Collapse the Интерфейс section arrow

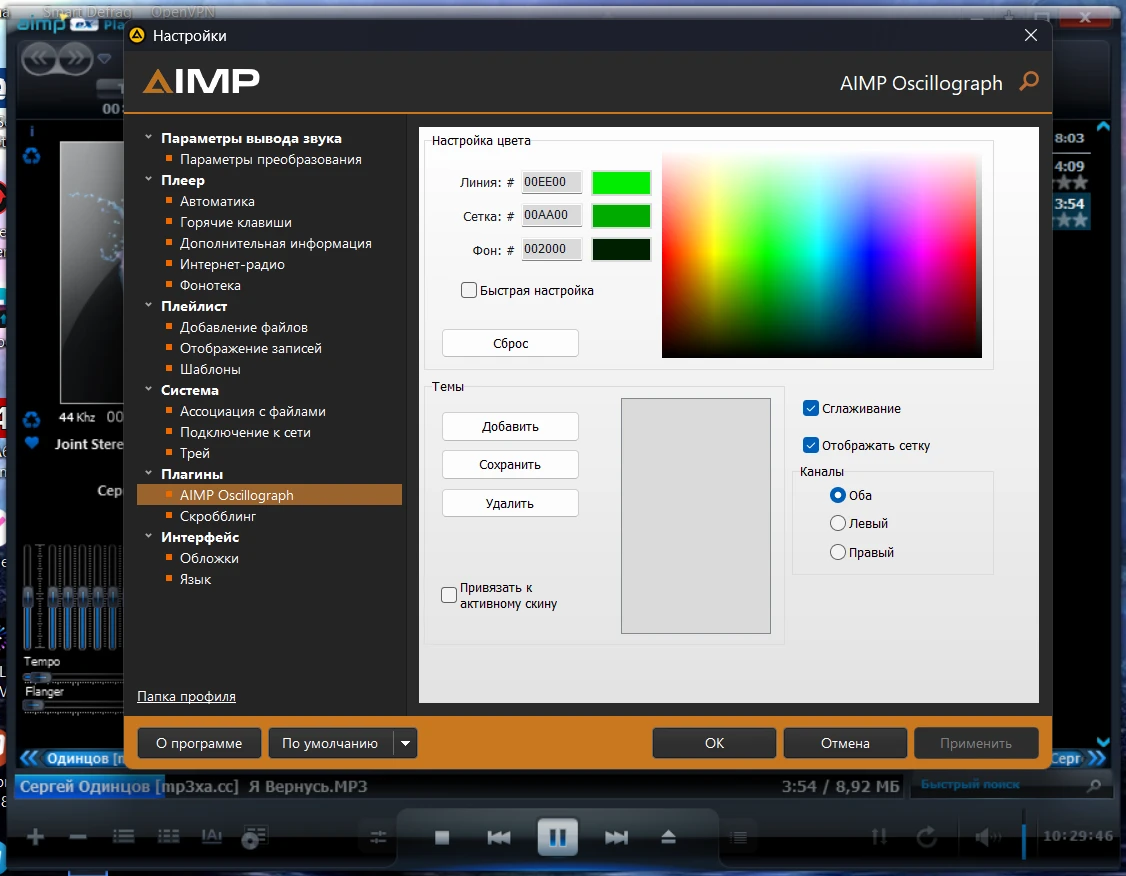tap(148, 538)
